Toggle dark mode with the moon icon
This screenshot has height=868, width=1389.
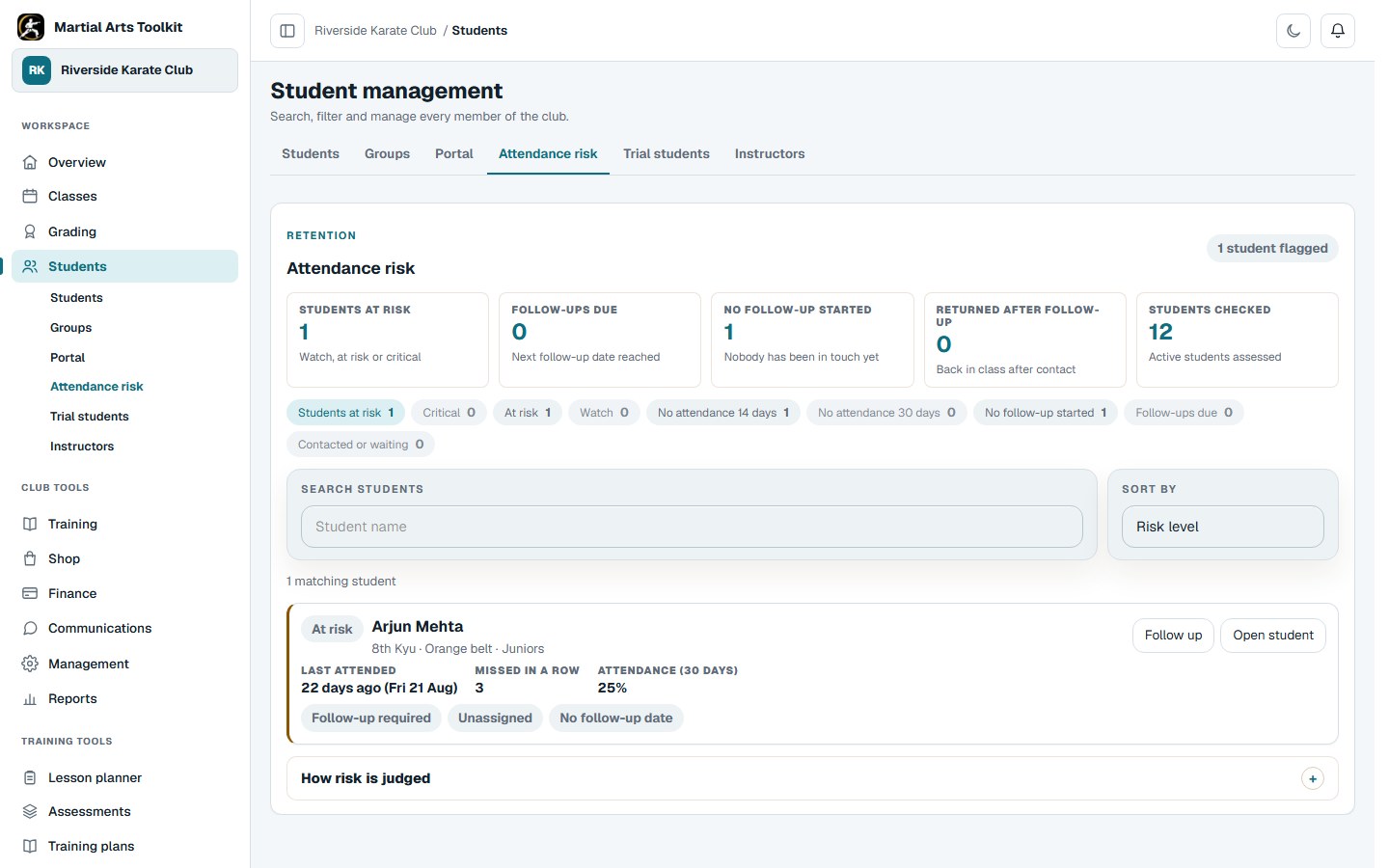tap(1294, 31)
